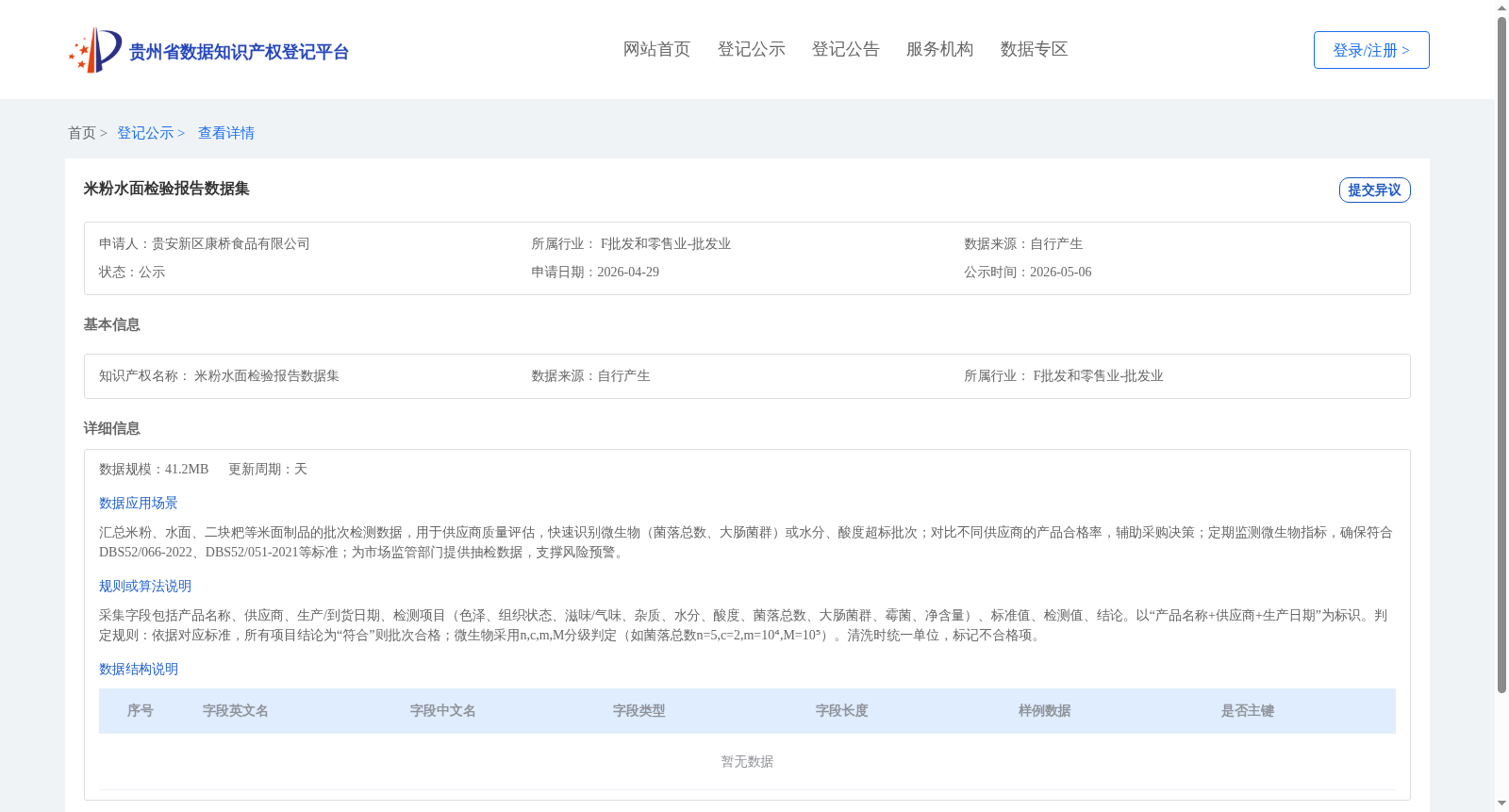Click the 暂无数据 empty table message
Screen dimensions: 1509x812
tap(747, 762)
